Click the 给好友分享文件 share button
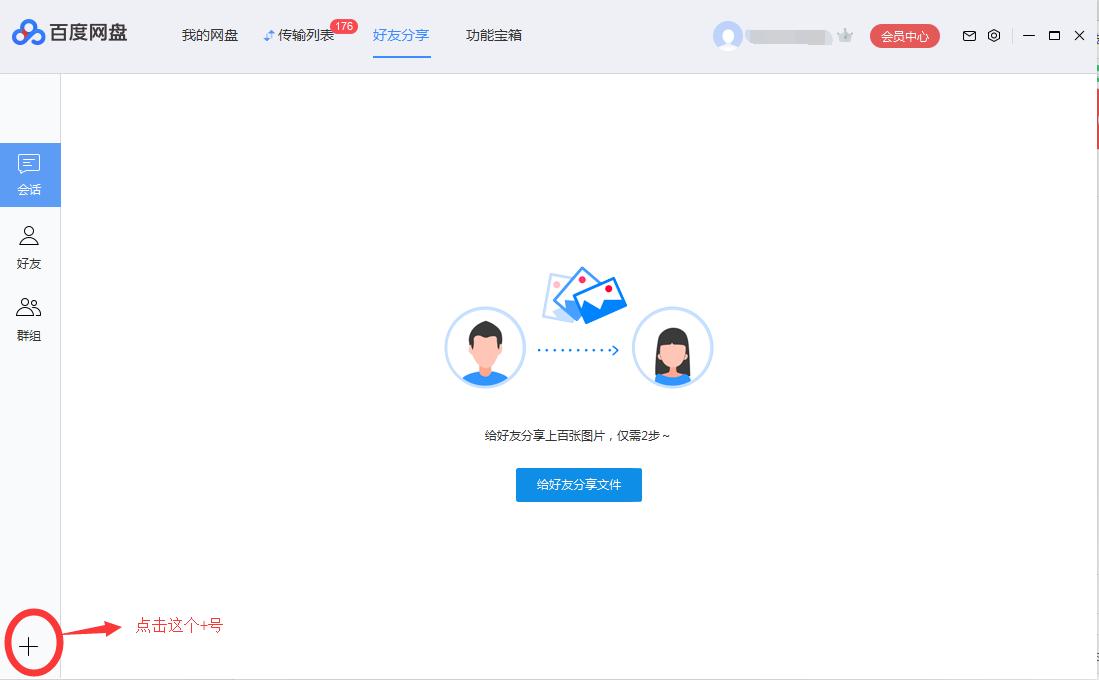This screenshot has height=680, width=1099. [578, 485]
